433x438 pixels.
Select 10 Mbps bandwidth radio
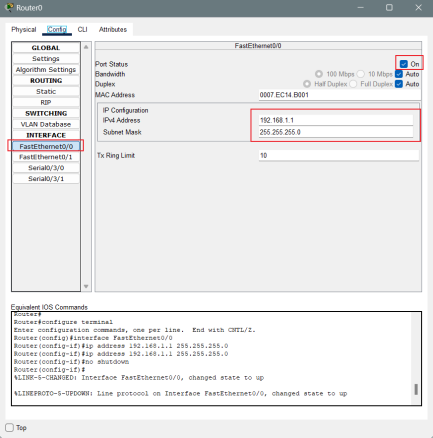[361, 74]
